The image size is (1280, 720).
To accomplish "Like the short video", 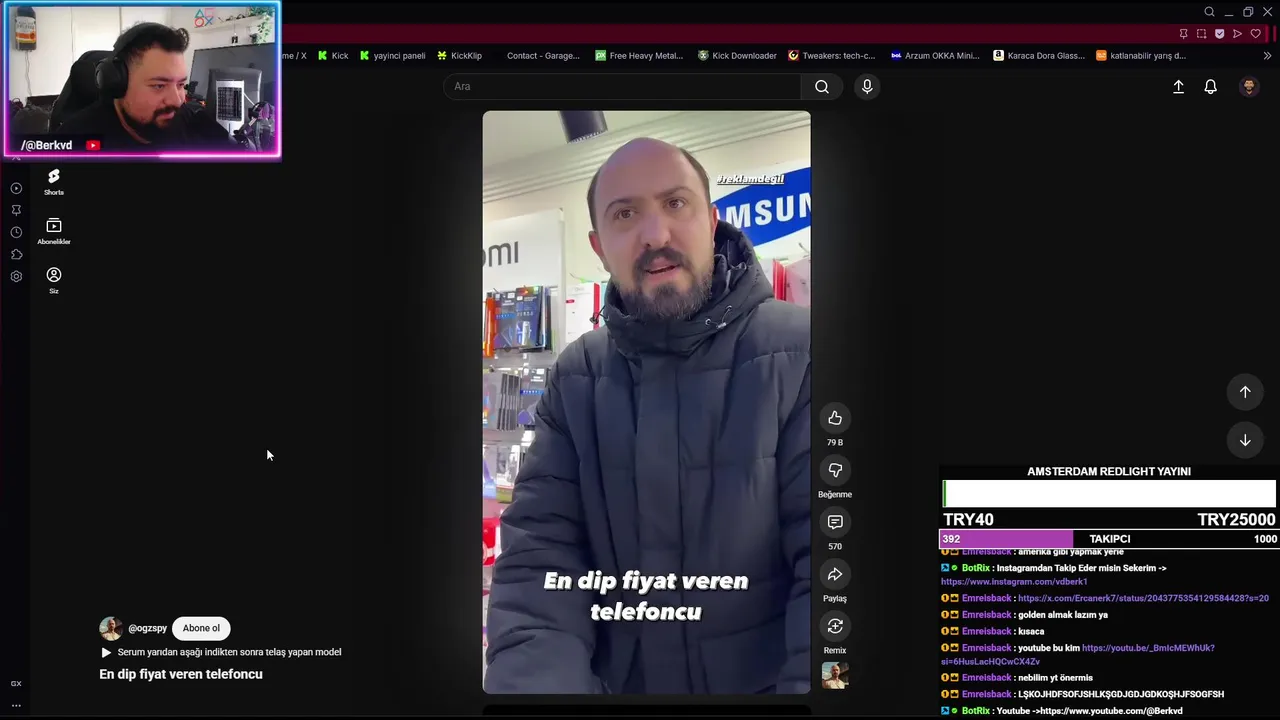I will (x=835, y=418).
